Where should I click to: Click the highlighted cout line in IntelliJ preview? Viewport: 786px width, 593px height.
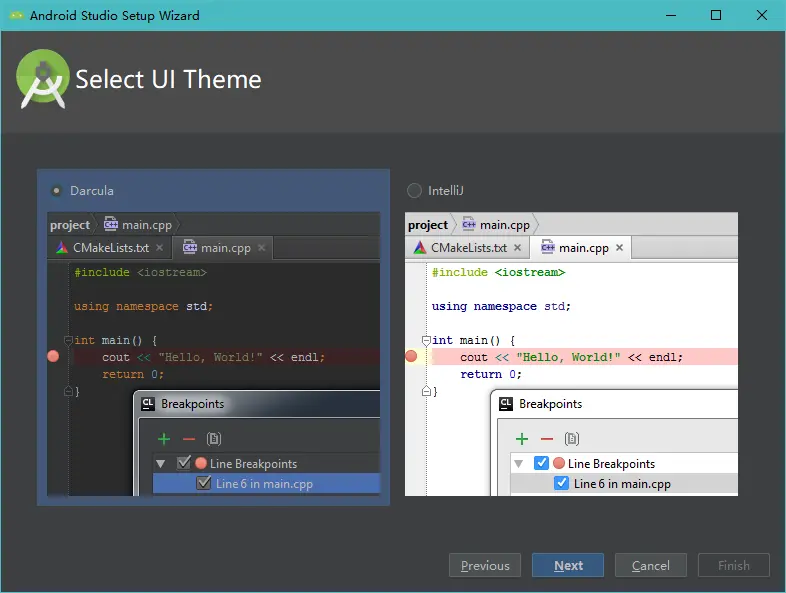pos(584,357)
